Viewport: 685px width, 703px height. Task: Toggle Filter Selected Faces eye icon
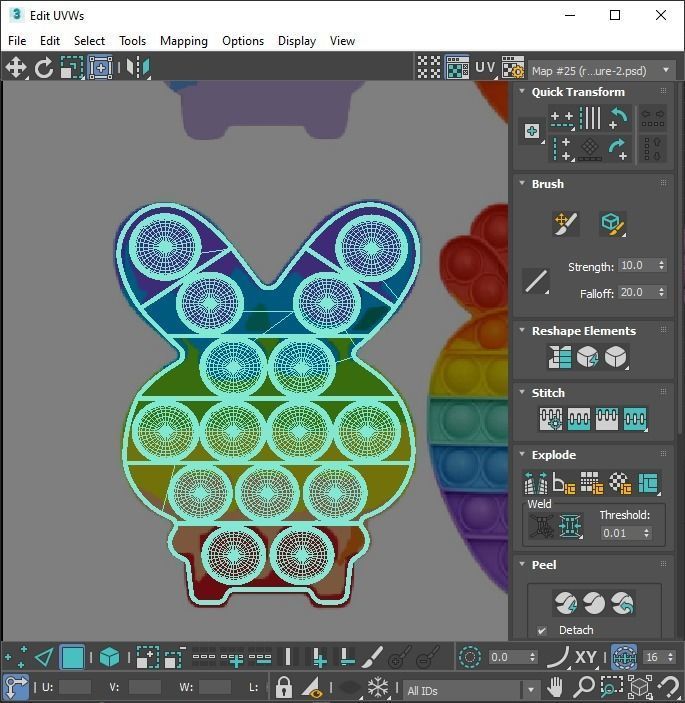[312, 686]
